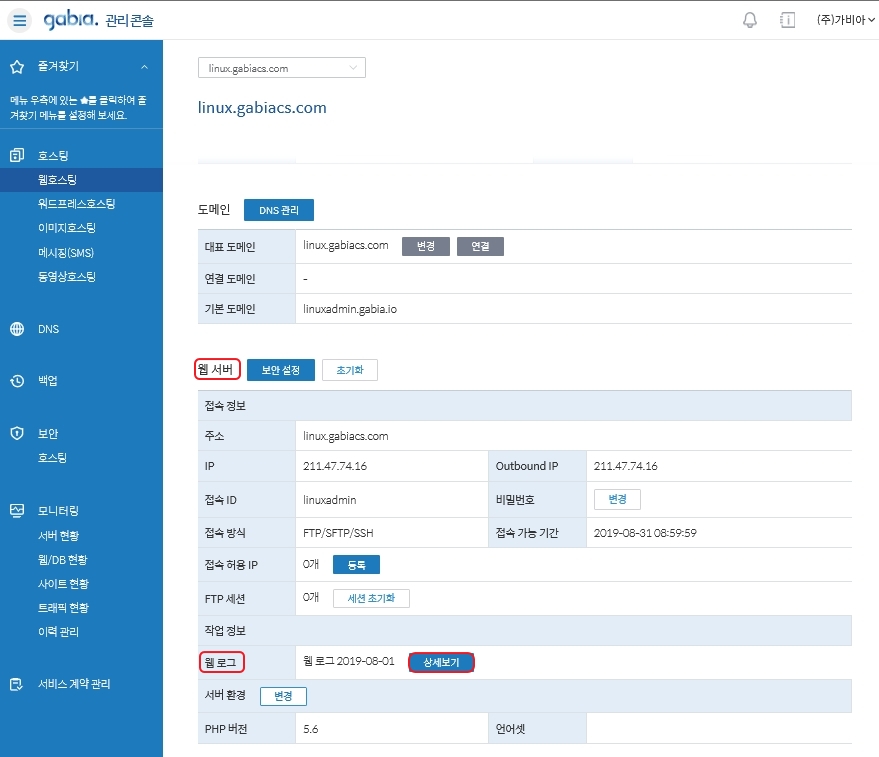This screenshot has height=757, width=879.
Task: Open notifications bell icon
Action: 750,21
